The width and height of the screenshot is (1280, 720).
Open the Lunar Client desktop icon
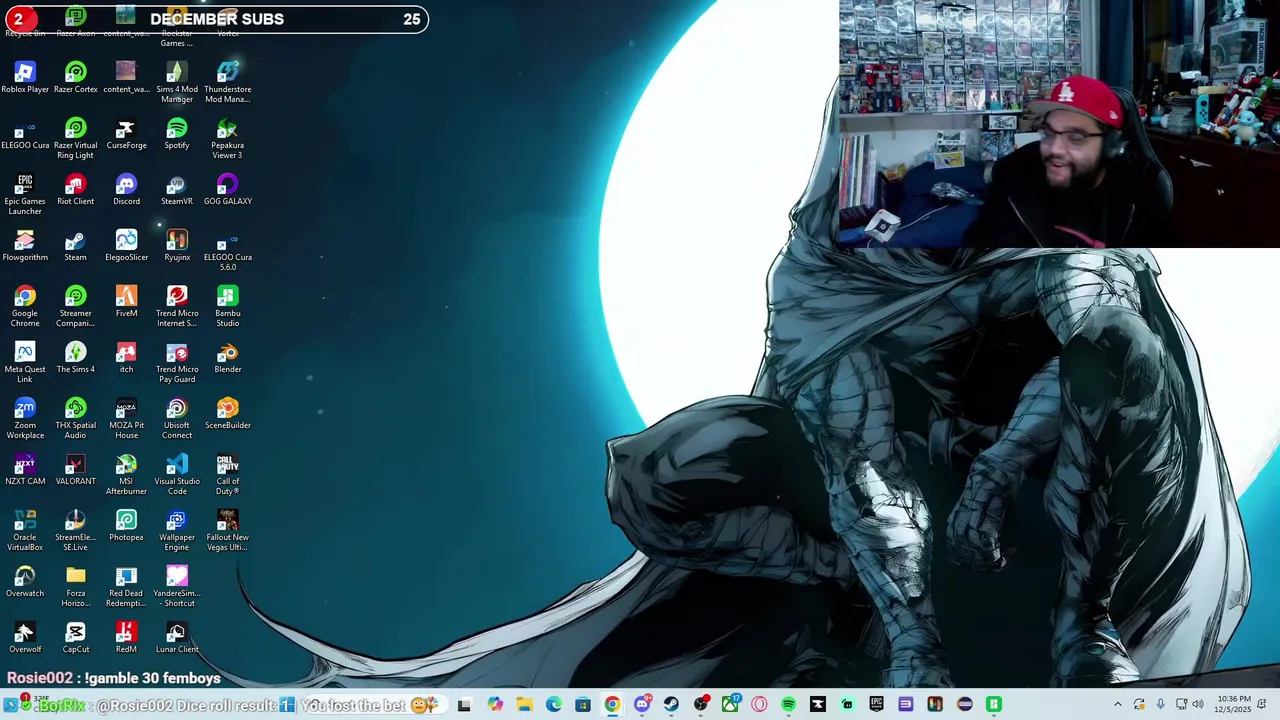click(x=177, y=638)
